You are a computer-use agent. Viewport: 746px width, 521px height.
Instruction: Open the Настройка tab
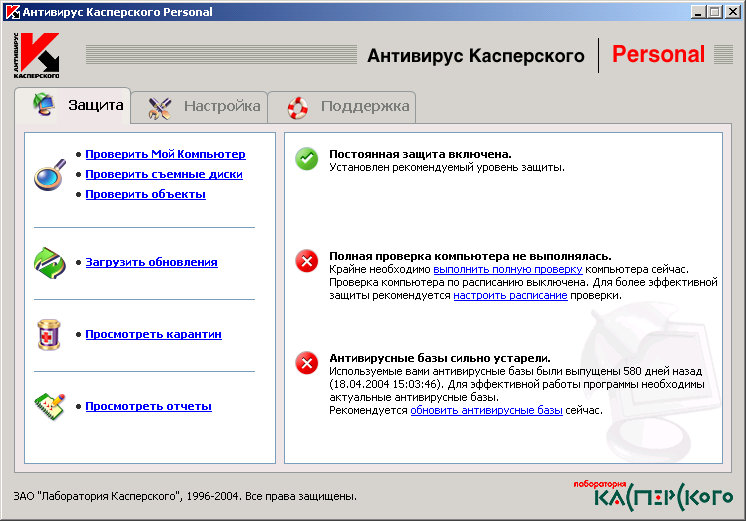pyautogui.click(x=199, y=107)
